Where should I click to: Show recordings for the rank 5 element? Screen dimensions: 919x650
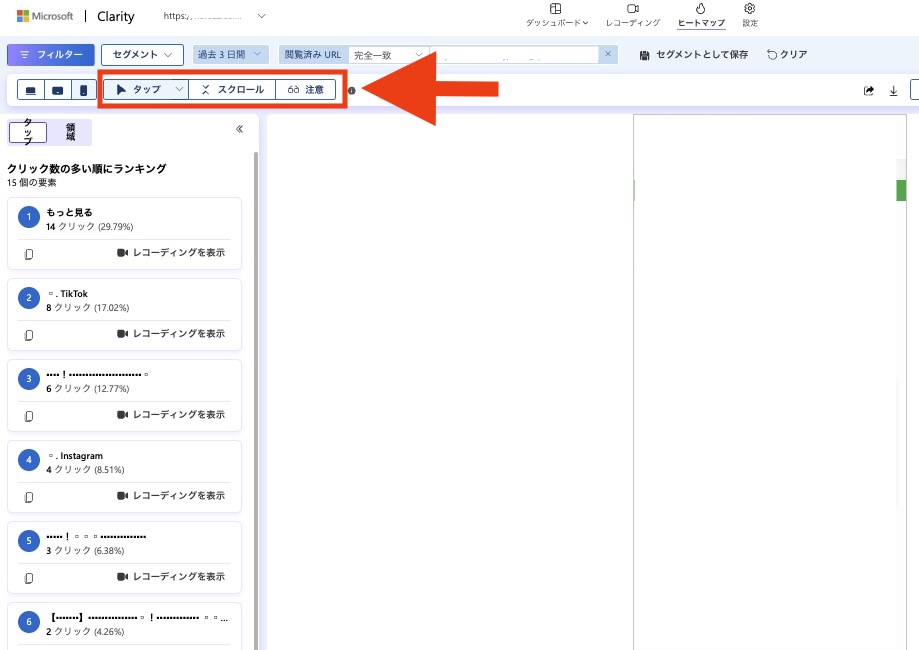click(x=171, y=576)
